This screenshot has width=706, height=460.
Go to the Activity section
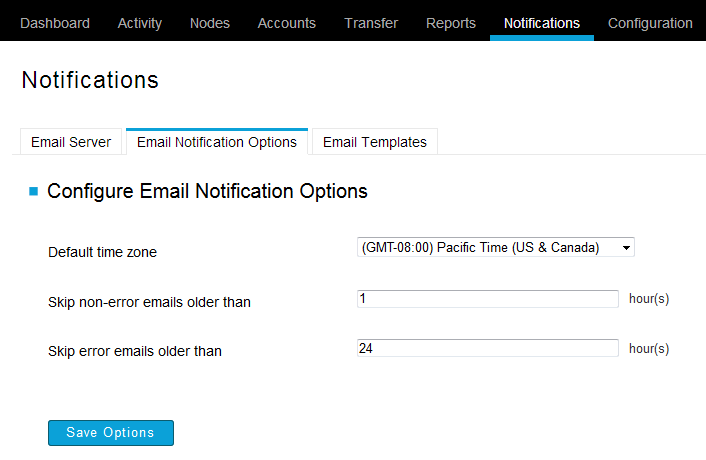pyautogui.click(x=140, y=23)
